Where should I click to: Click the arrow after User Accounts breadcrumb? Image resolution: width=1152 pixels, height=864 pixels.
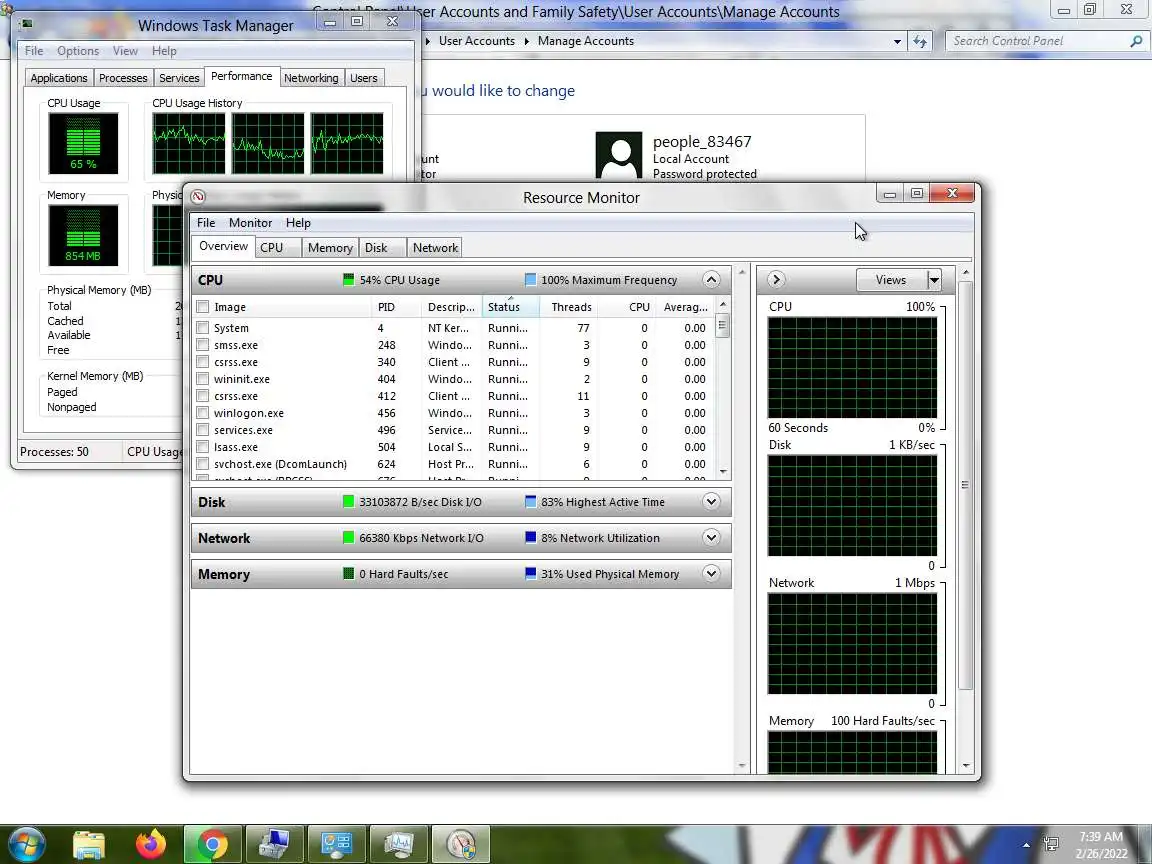(x=527, y=41)
